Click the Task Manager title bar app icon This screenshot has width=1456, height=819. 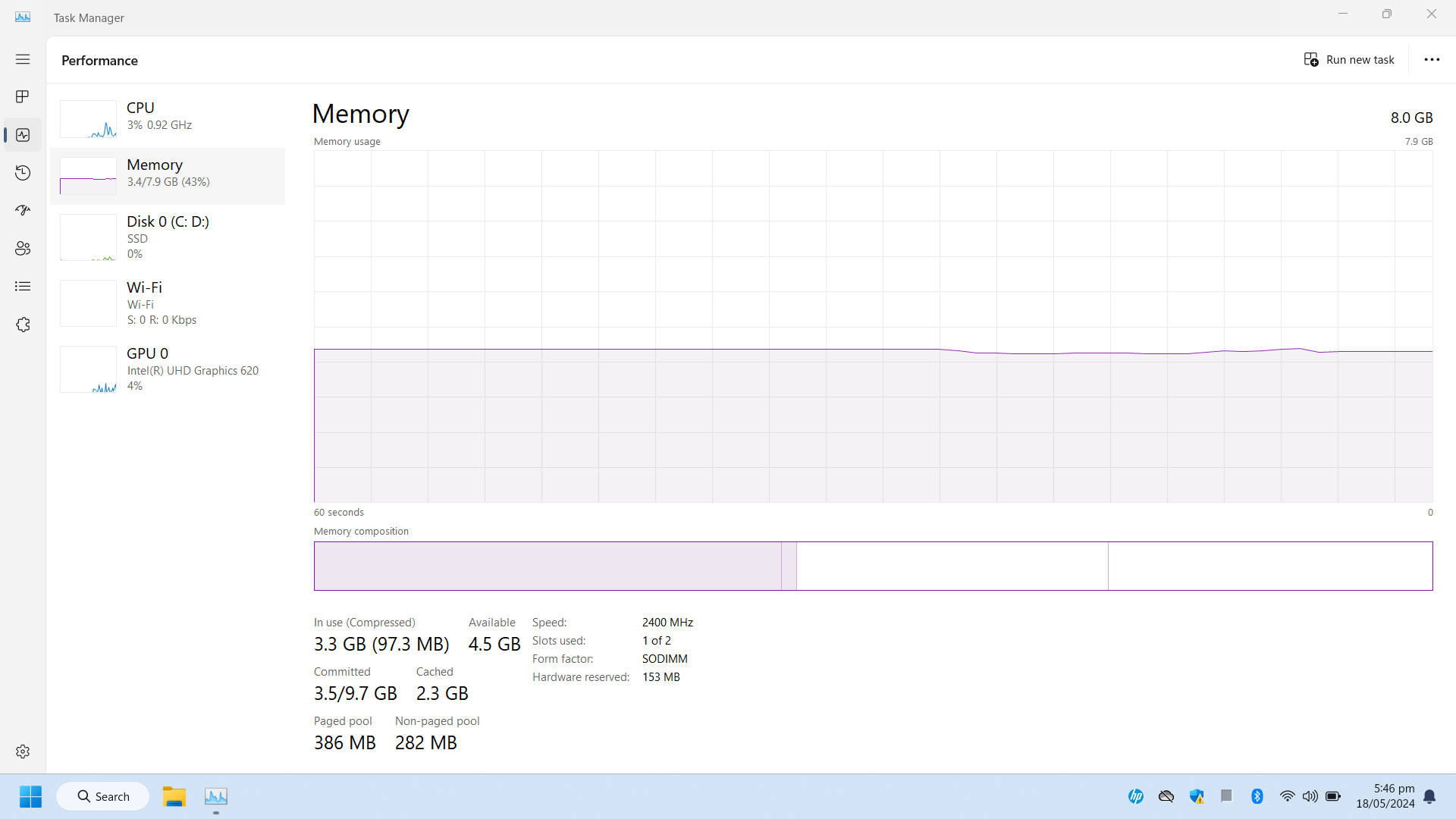pos(23,17)
